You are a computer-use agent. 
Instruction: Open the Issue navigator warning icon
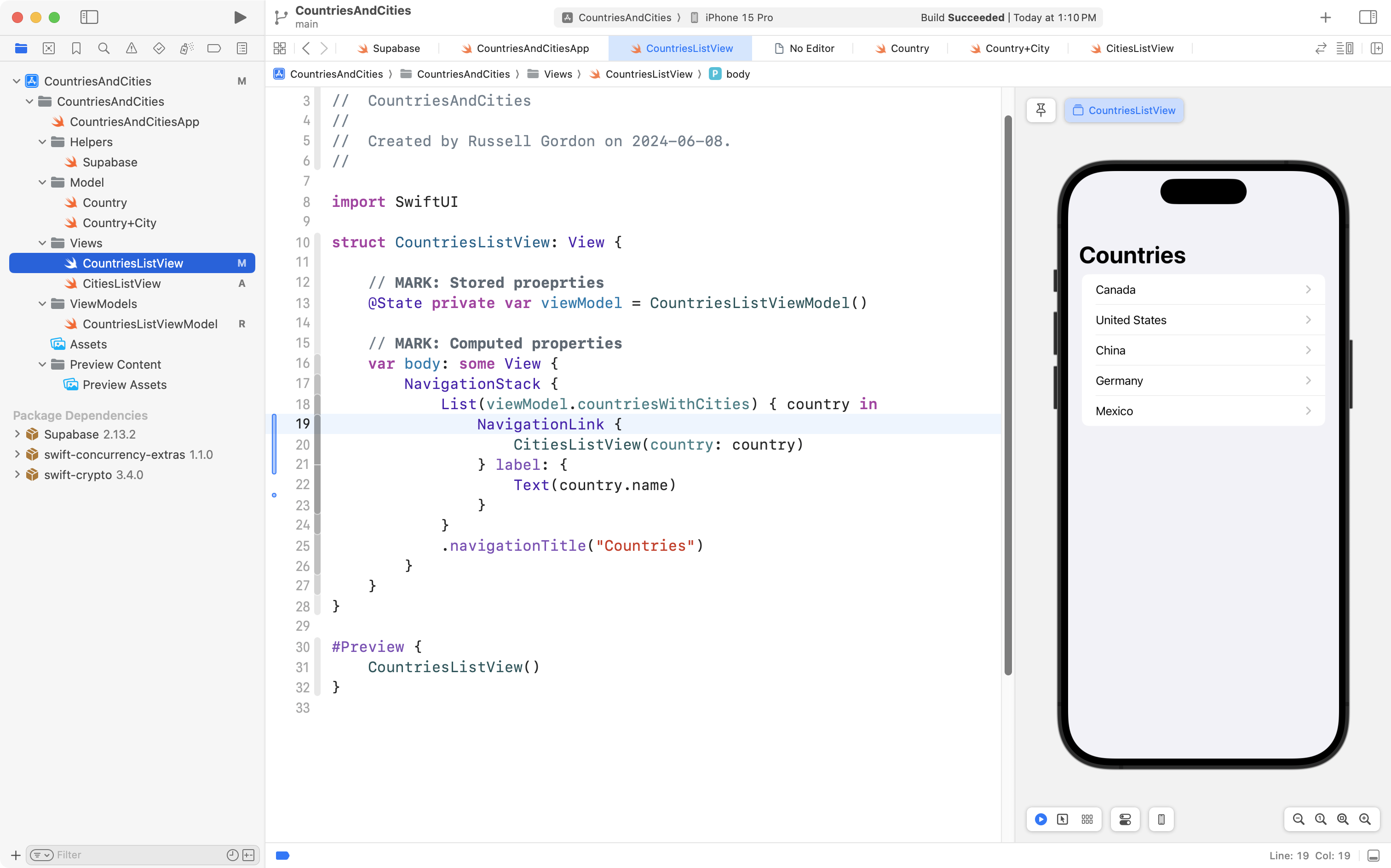tap(132, 48)
